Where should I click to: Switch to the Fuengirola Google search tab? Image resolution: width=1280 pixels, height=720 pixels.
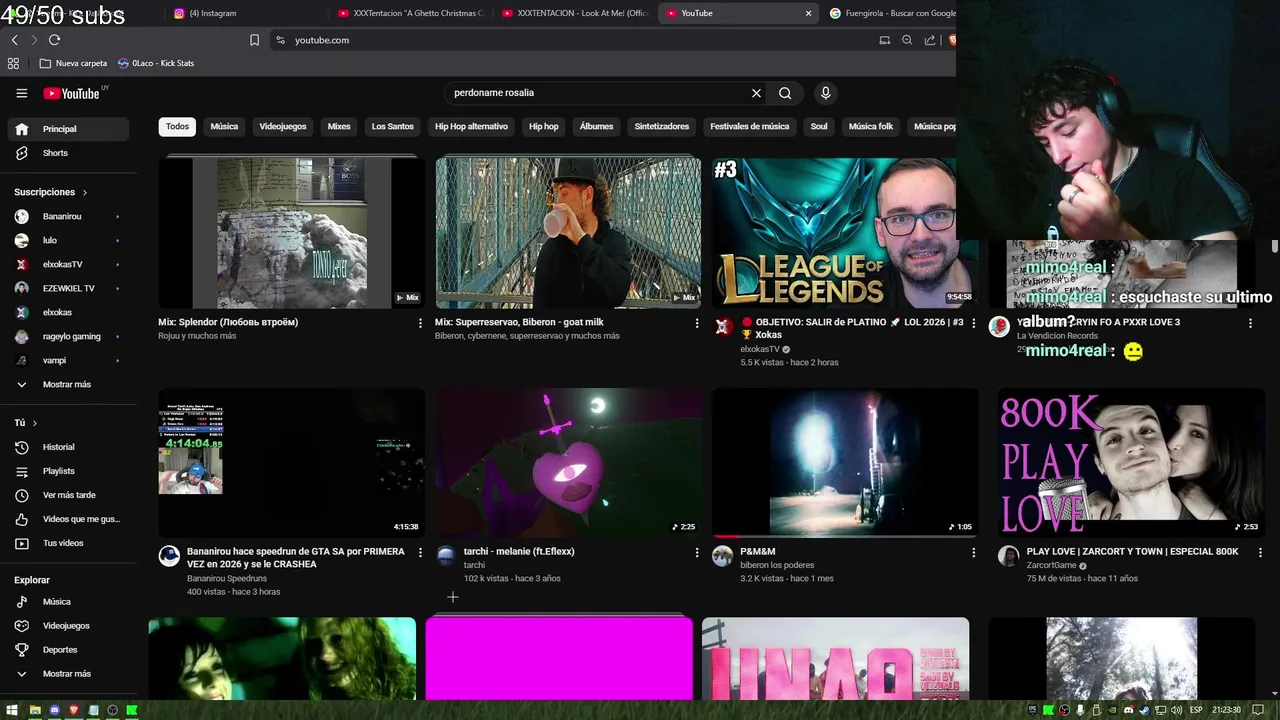(x=890, y=13)
